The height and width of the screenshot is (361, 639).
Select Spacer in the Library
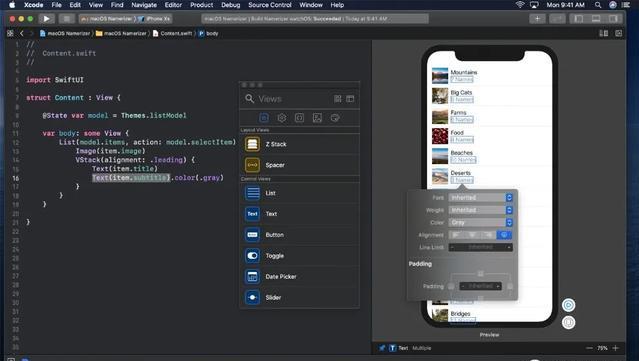pos(300,165)
